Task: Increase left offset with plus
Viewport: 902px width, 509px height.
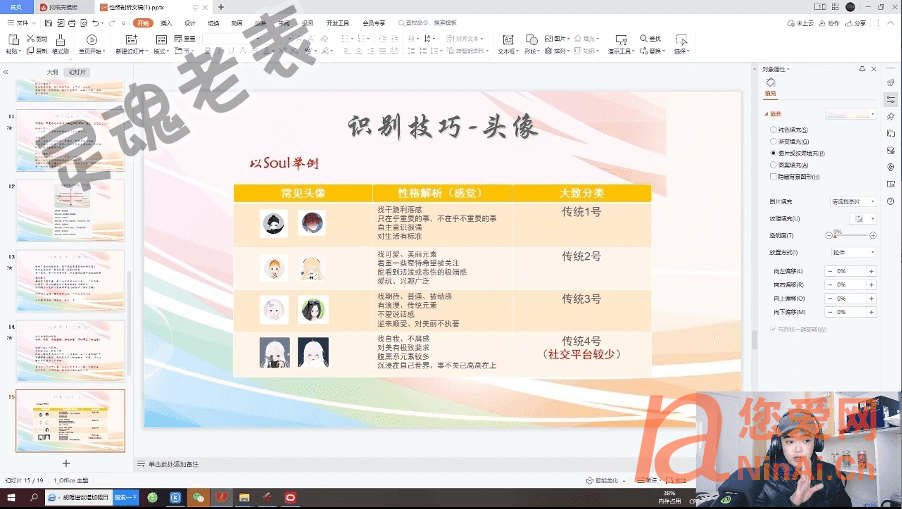Action: (871, 271)
